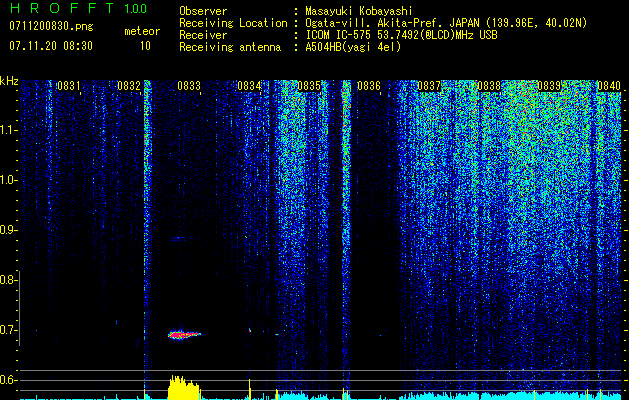Click the 0839 time marker
The width and height of the screenshot is (629, 400).
click(x=549, y=86)
